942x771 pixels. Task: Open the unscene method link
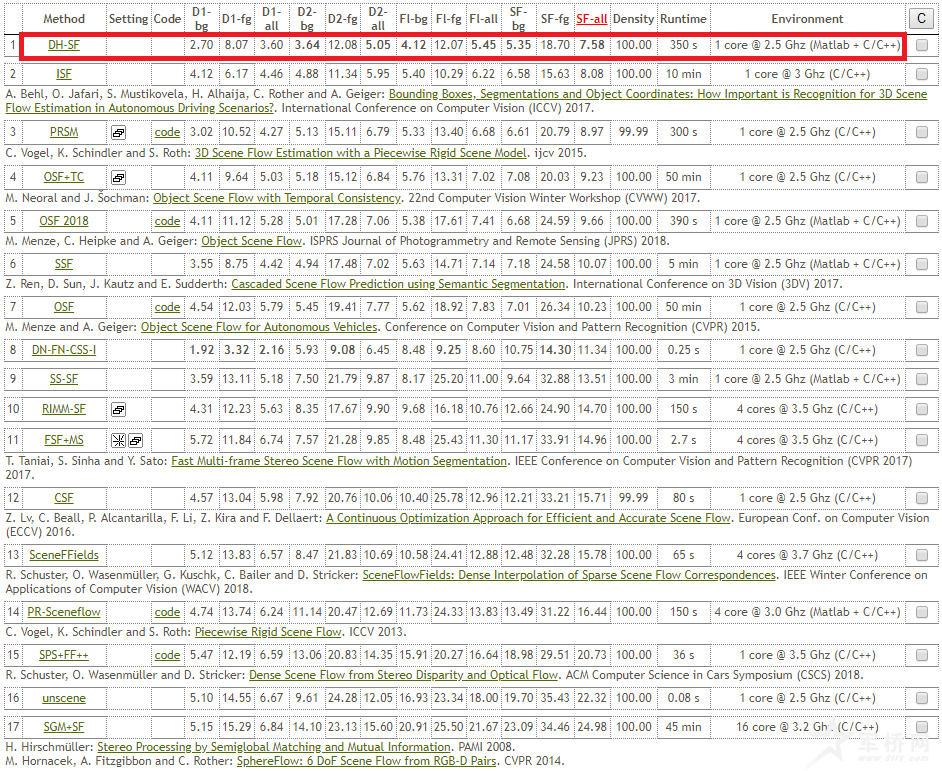(x=64, y=698)
